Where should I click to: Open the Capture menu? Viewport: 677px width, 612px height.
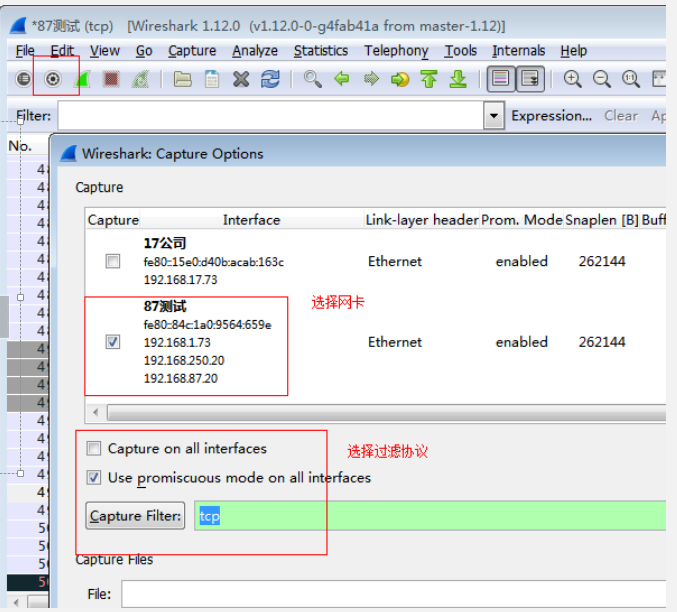click(192, 51)
